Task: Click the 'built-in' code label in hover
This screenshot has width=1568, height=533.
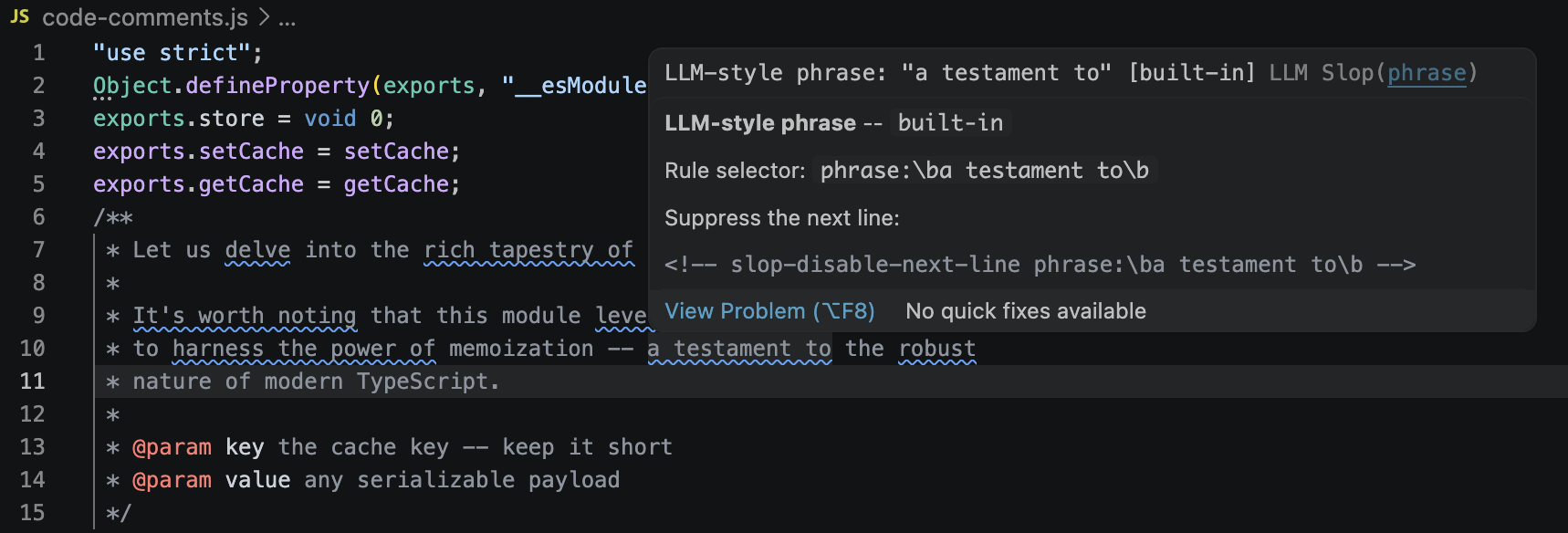Action: tap(950, 123)
